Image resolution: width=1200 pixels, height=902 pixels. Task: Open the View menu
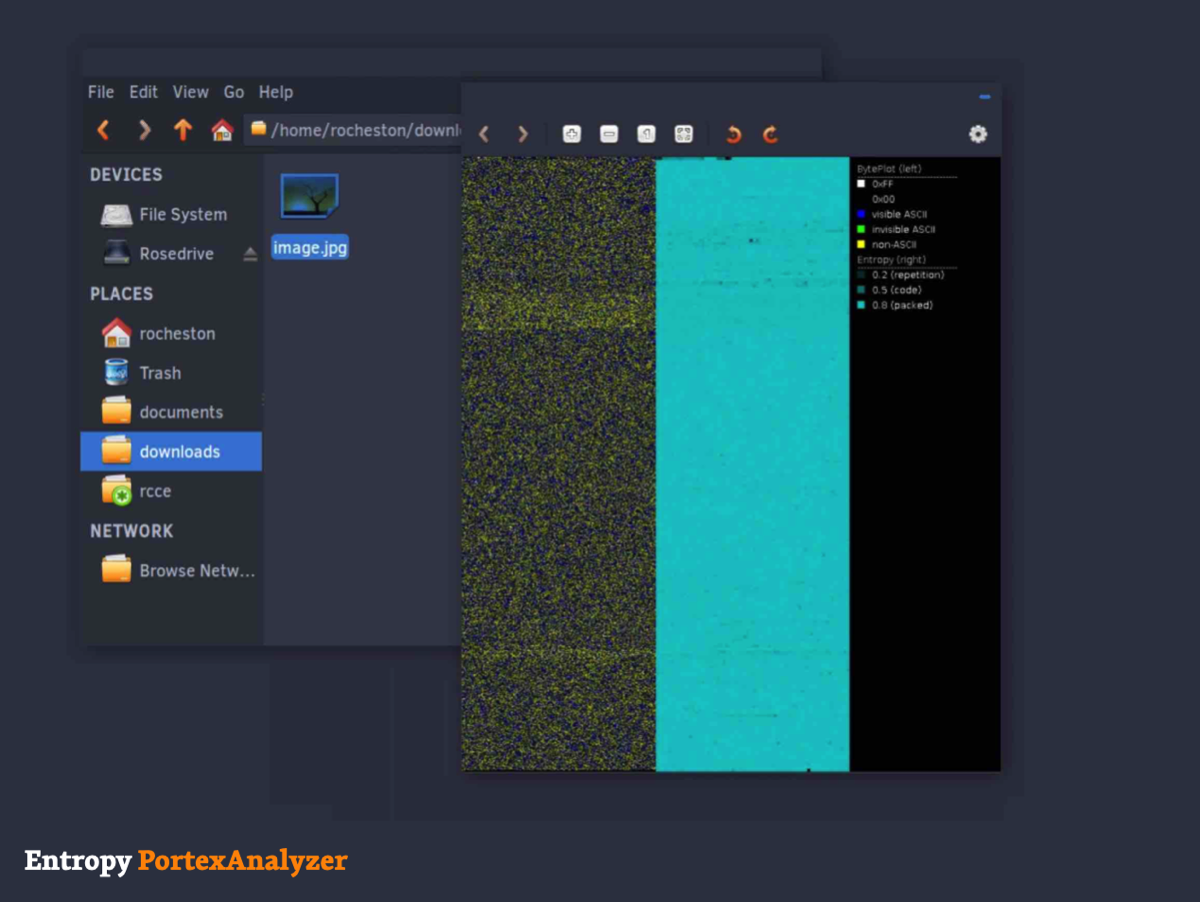(190, 92)
